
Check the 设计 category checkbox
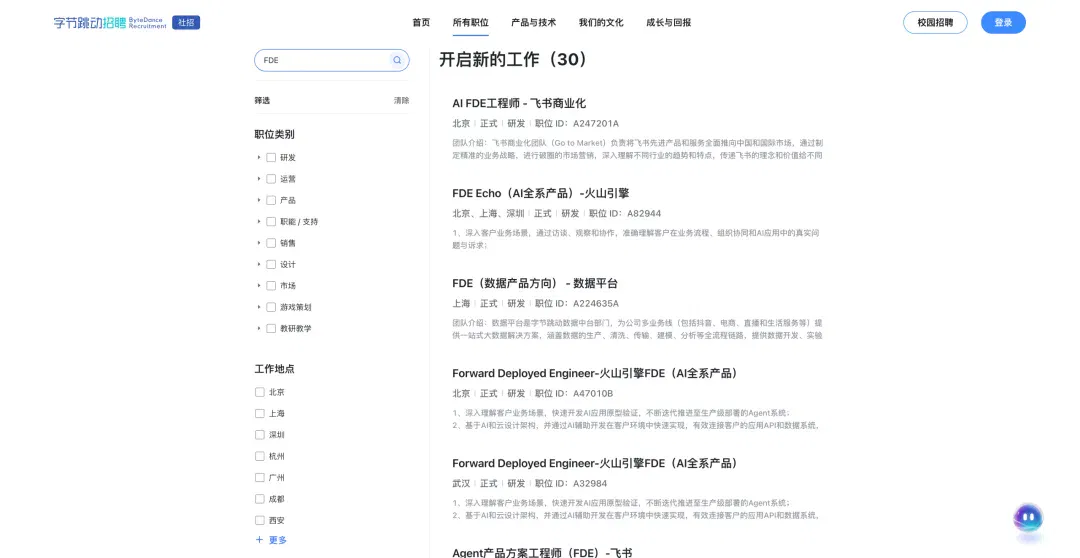click(271, 265)
